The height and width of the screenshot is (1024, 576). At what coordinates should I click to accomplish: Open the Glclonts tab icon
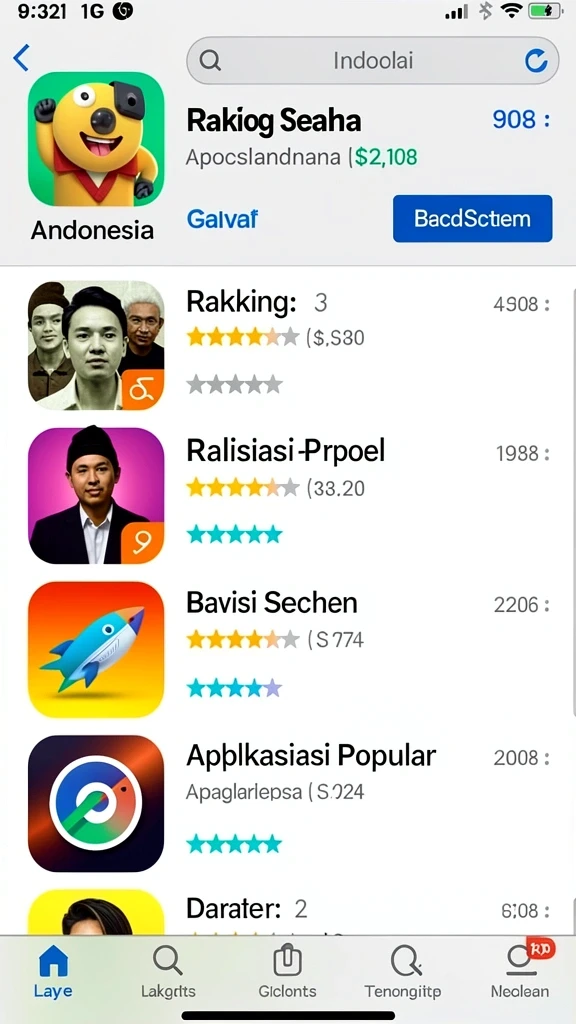pos(287,971)
